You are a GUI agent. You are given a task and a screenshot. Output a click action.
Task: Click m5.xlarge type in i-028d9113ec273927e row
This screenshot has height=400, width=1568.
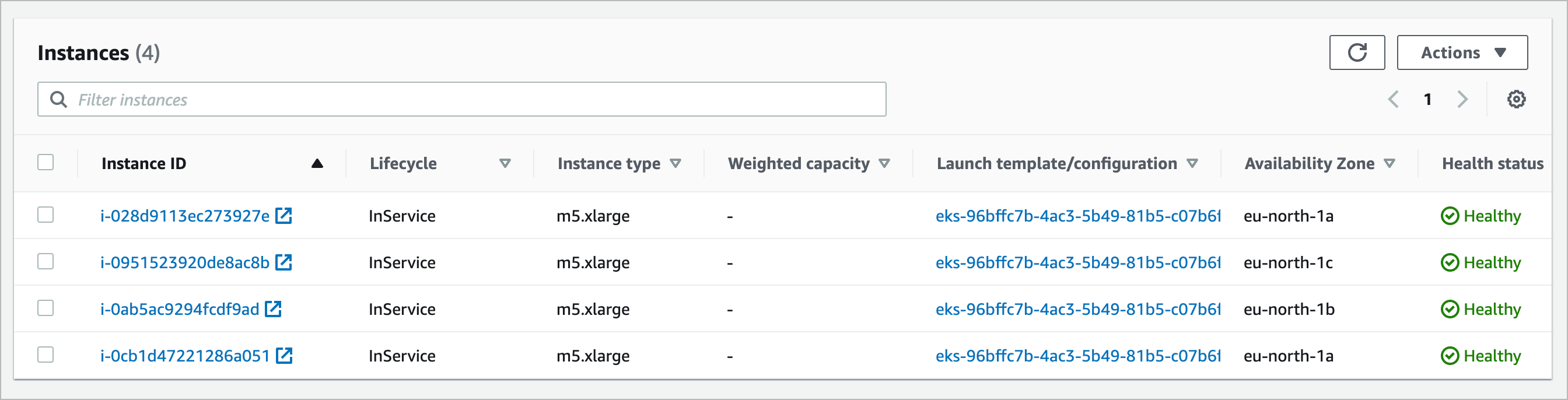[593, 217]
